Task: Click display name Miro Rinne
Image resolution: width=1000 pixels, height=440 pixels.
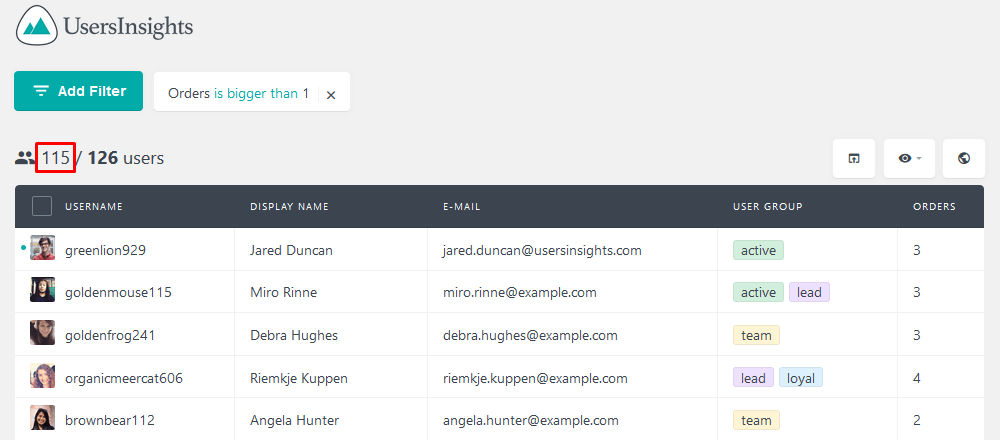Action: coord(283,293)
